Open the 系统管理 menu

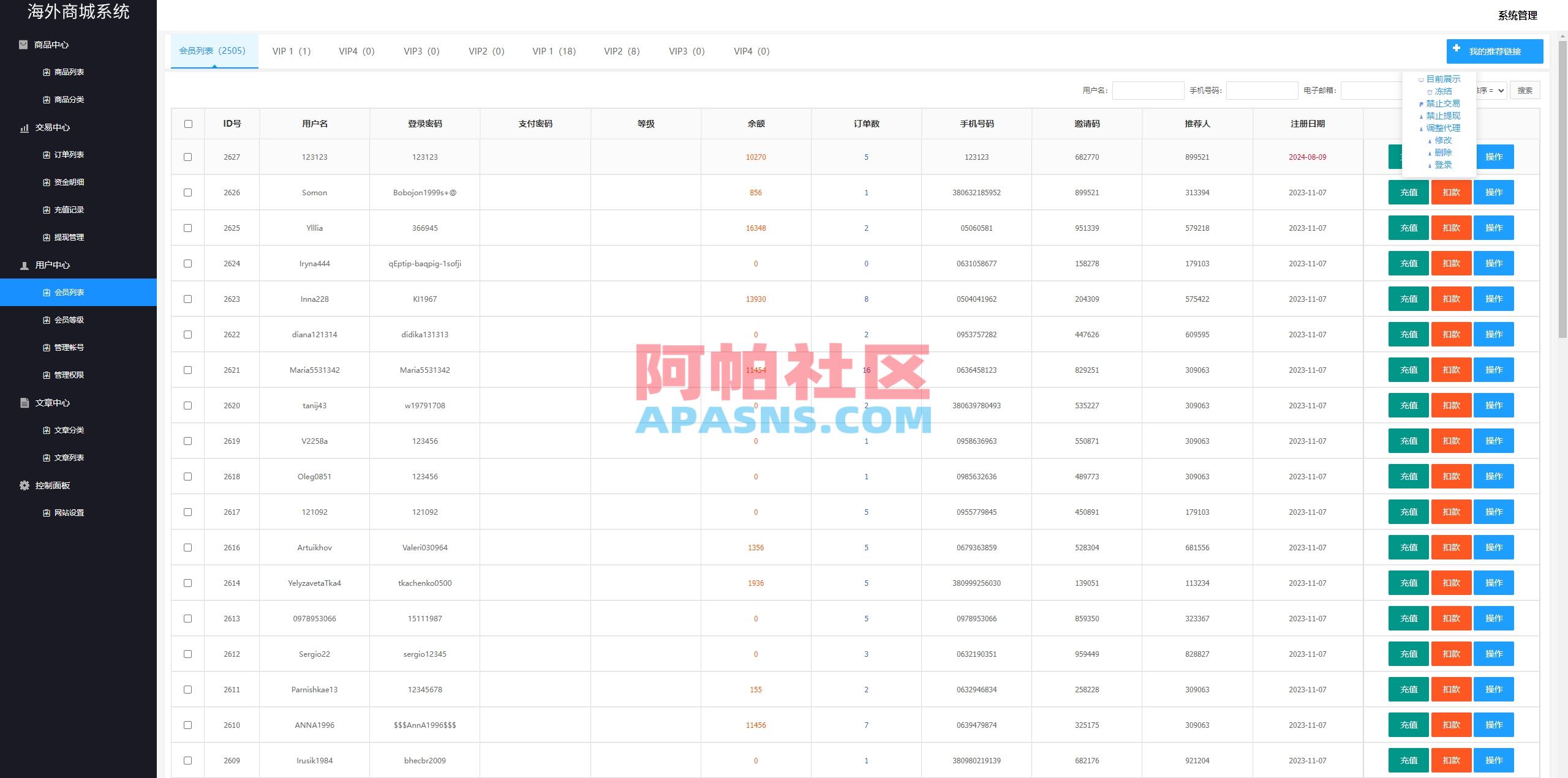(1518, 16)
